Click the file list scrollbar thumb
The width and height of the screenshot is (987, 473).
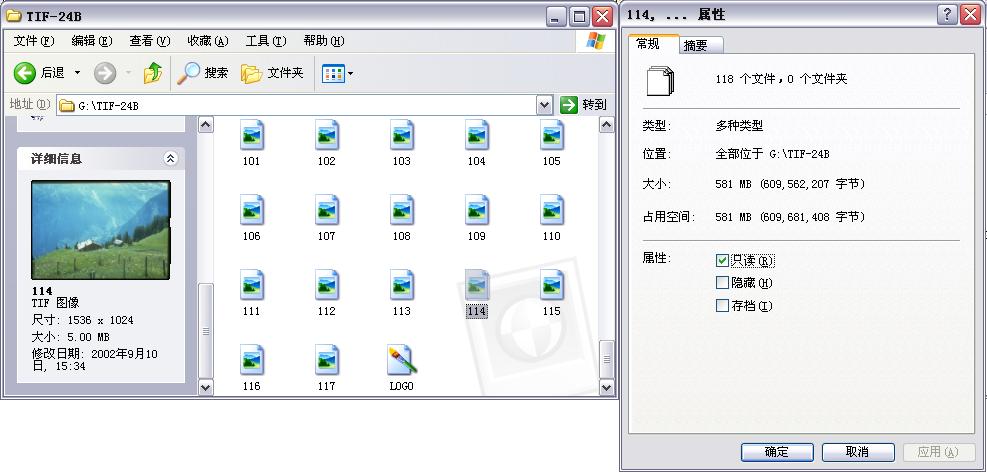point(606,359)
